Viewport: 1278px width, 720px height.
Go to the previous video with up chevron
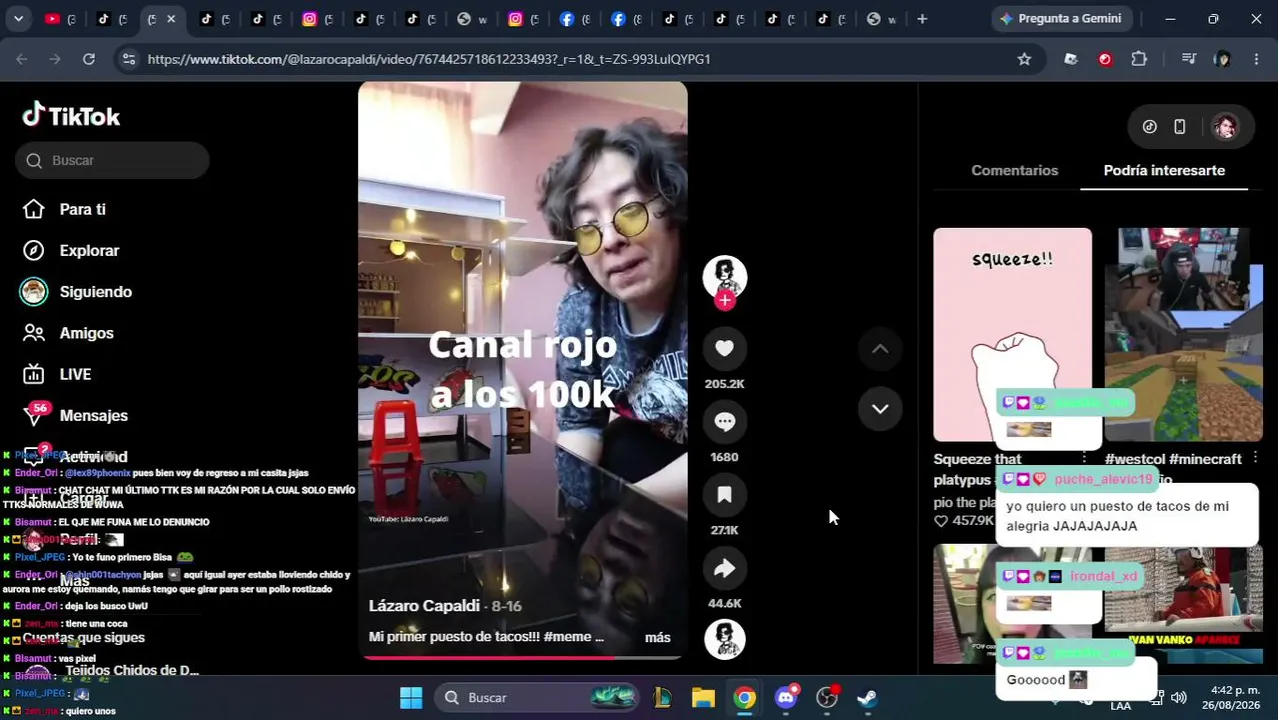coord(880,349)
